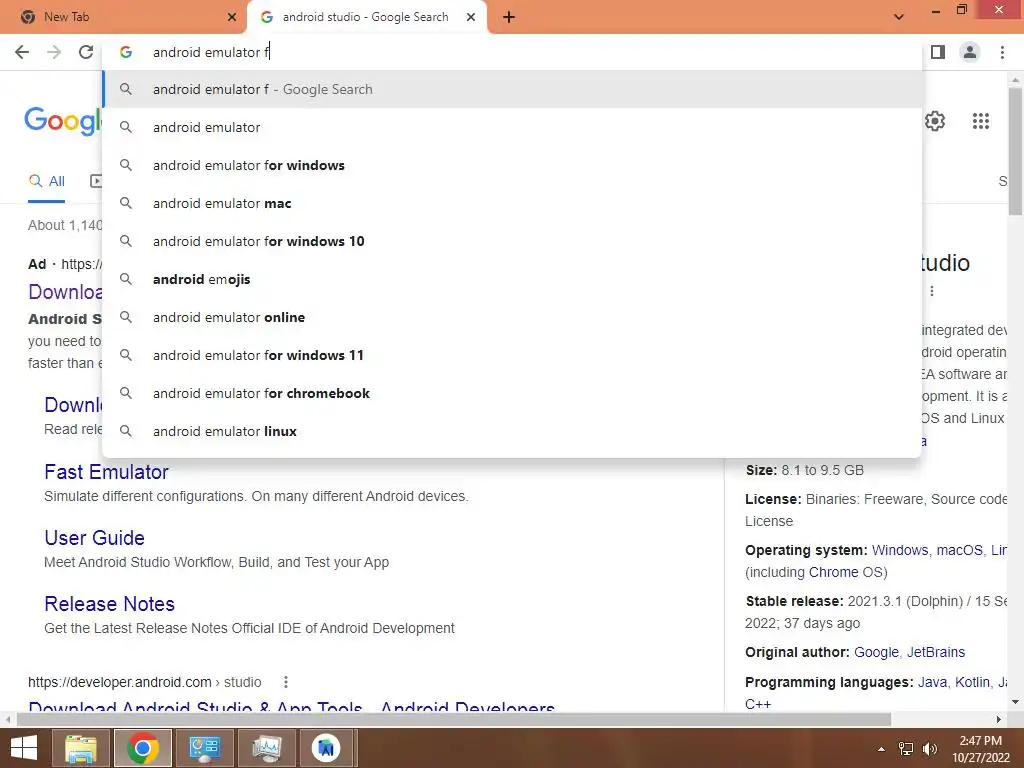
Task: Open the Resource Monitor taskbar icon
Action: click(x=266, y=748)
